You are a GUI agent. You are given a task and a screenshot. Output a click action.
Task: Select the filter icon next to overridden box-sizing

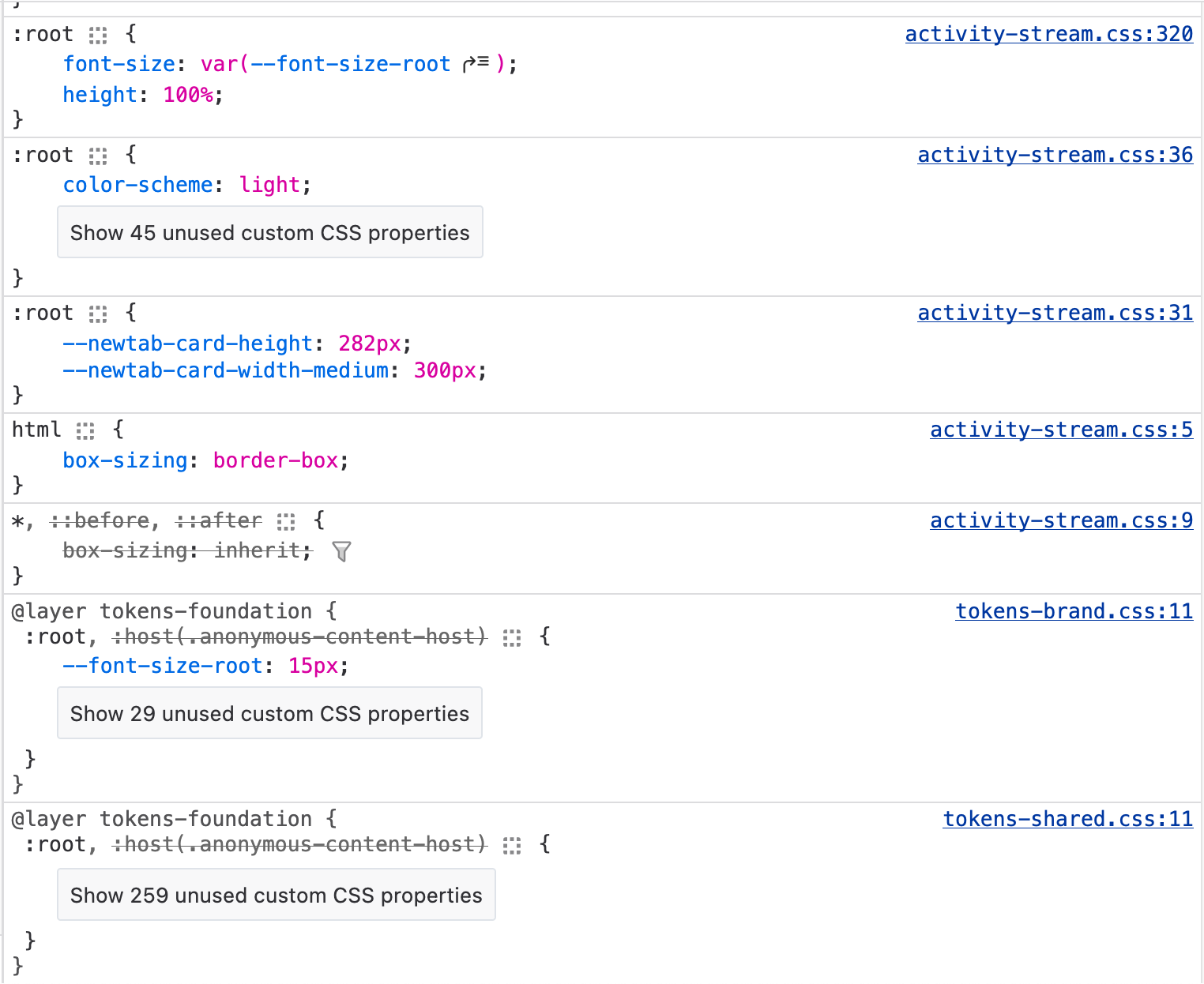pos(341,552)
